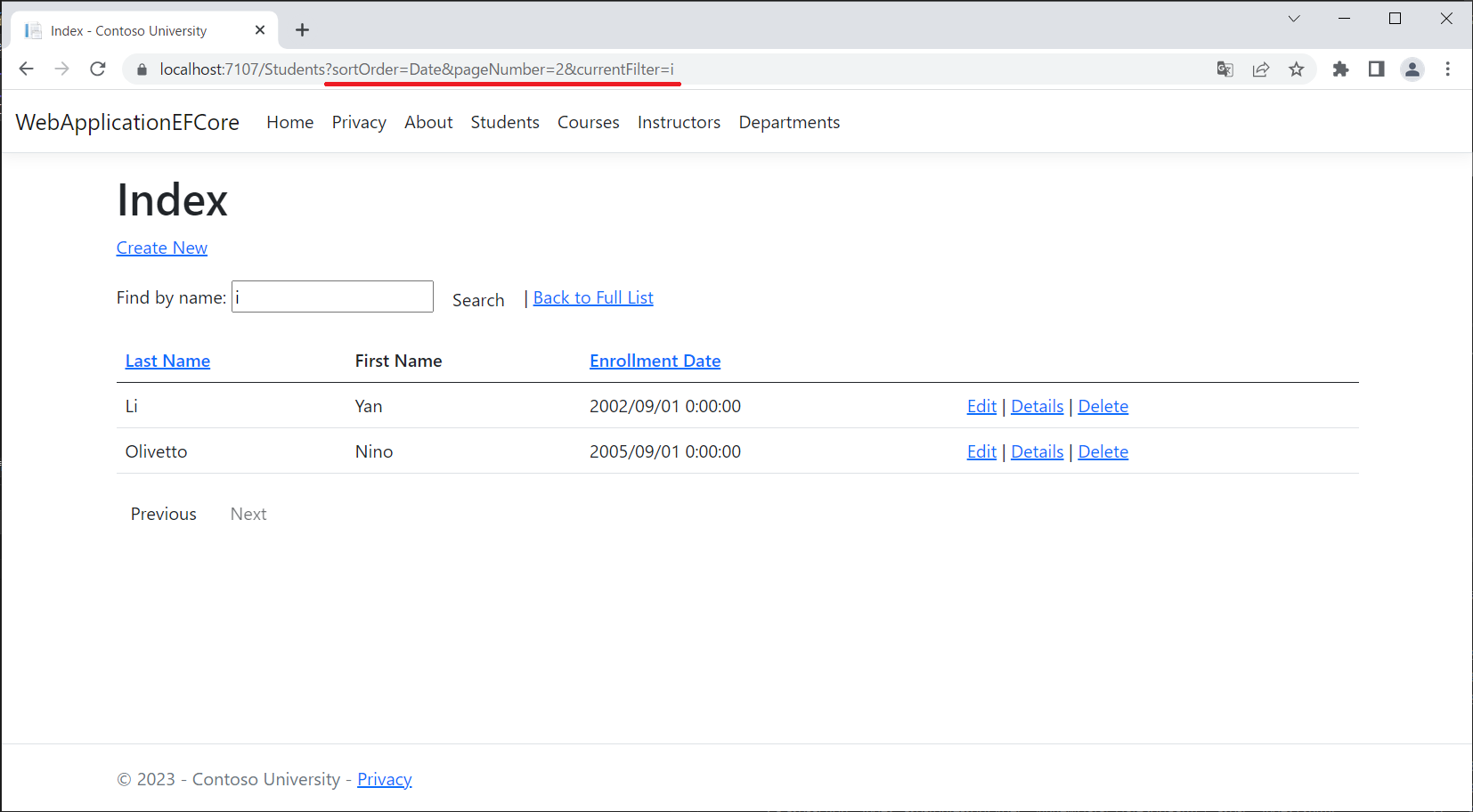Expand the tab search chevron
The width and height of the screenshot is (1473, 812).
point(1293,19)
